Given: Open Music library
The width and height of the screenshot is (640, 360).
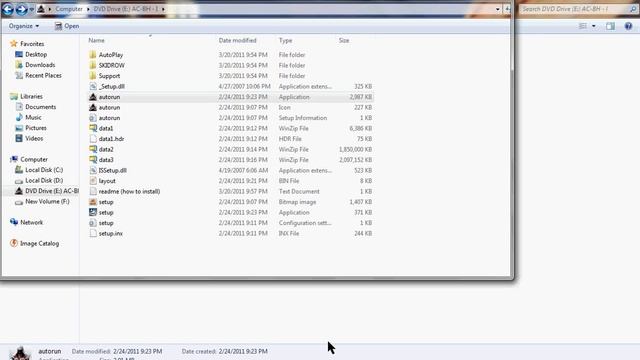Looking at the screenshot, I should (x=33, y=118).
